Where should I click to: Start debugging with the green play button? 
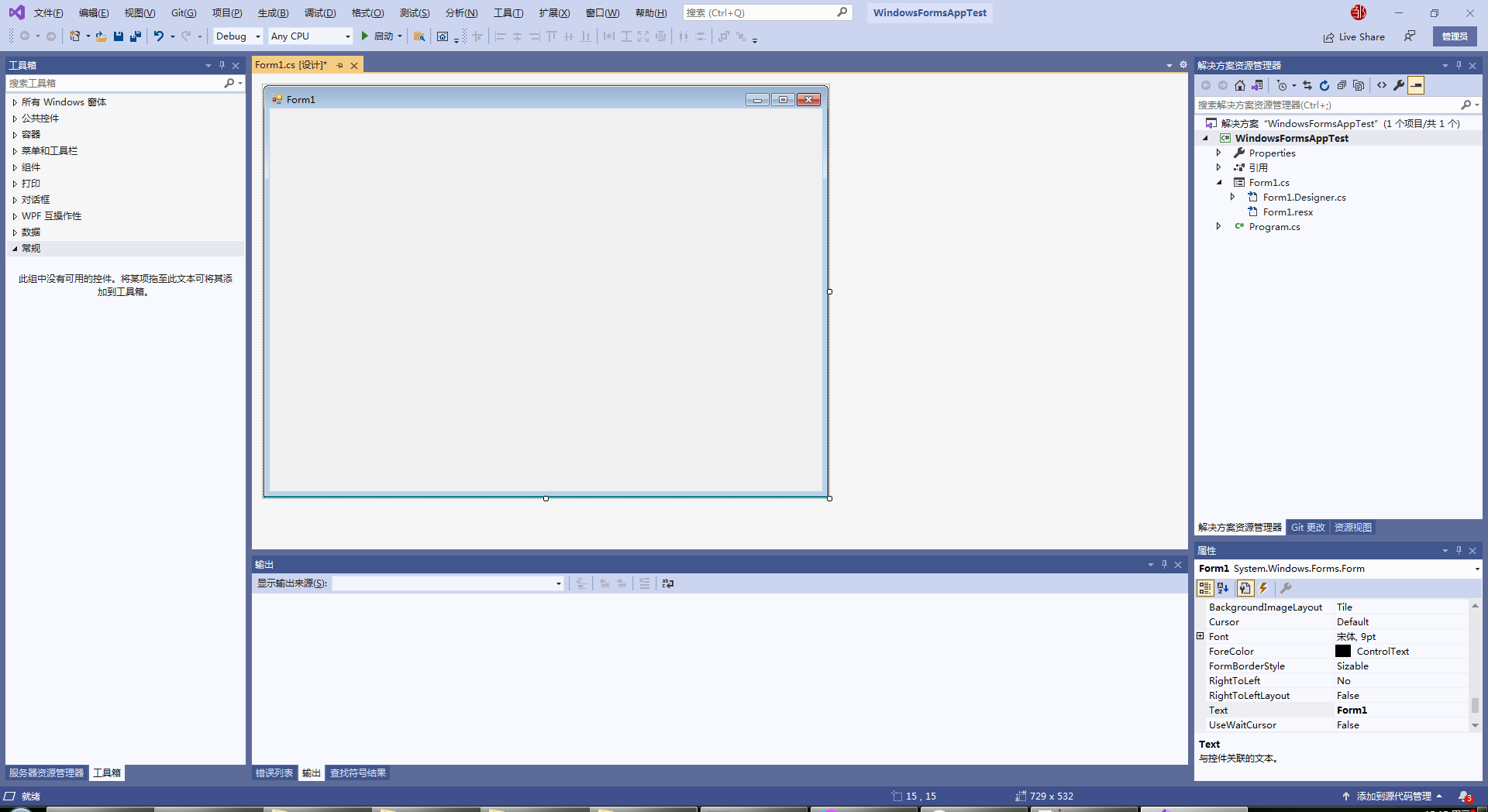[x=364, y=36]
